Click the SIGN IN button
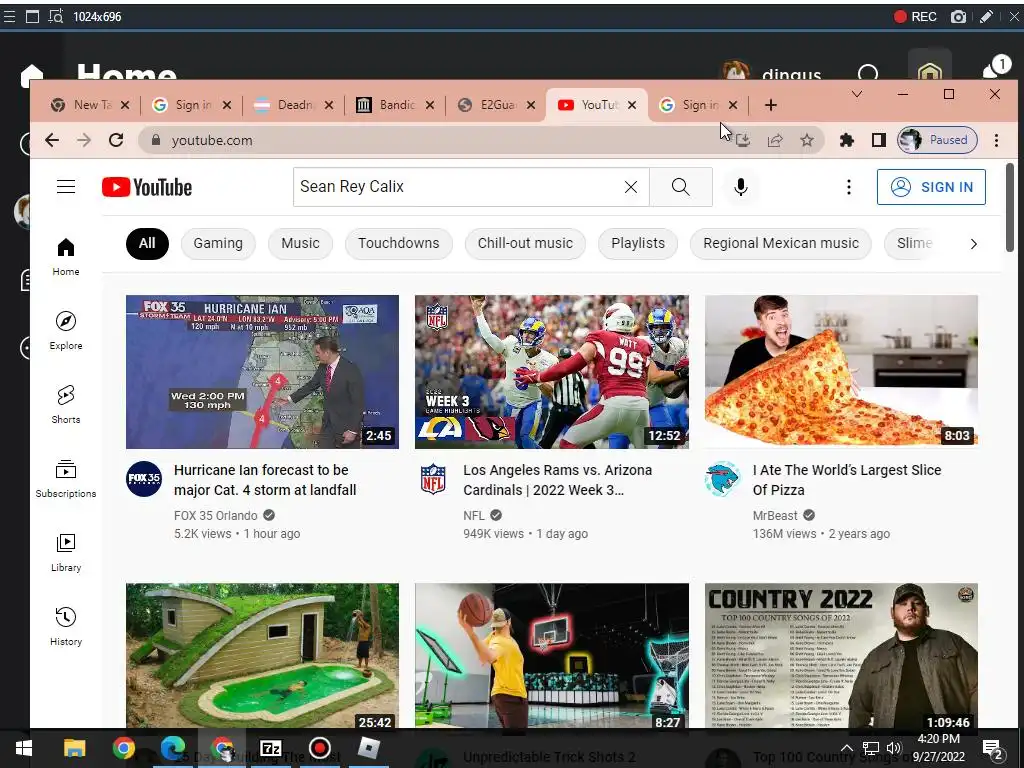Screen dimensions: 1024x768 pyautogui.click(x=931, y=187)
